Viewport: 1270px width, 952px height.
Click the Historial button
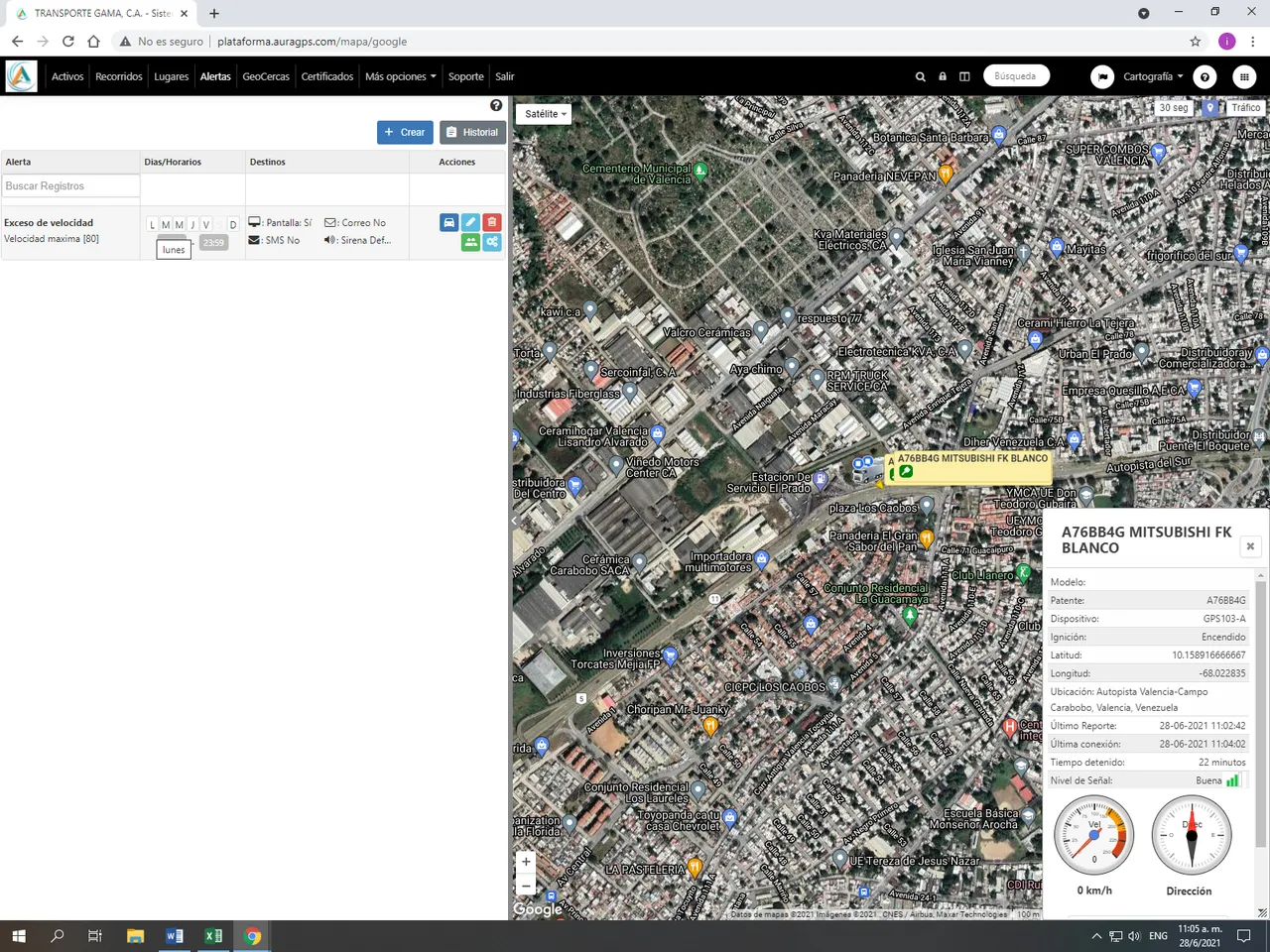pos(472,132)
